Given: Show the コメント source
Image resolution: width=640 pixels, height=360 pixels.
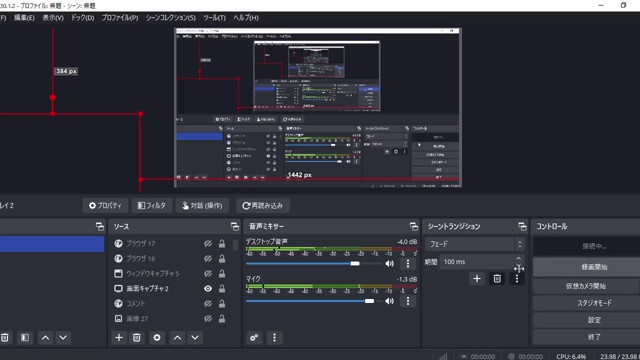Looking at the screenshot, I should point(208,304).
